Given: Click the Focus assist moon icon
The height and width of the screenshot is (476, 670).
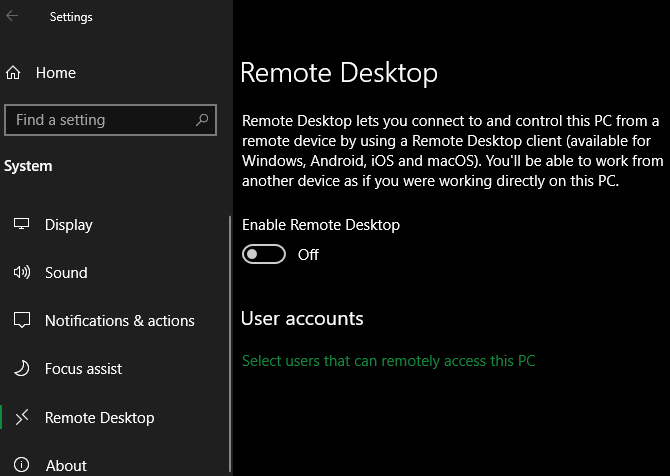Looking at the screenshot, I should coord(22,369).
